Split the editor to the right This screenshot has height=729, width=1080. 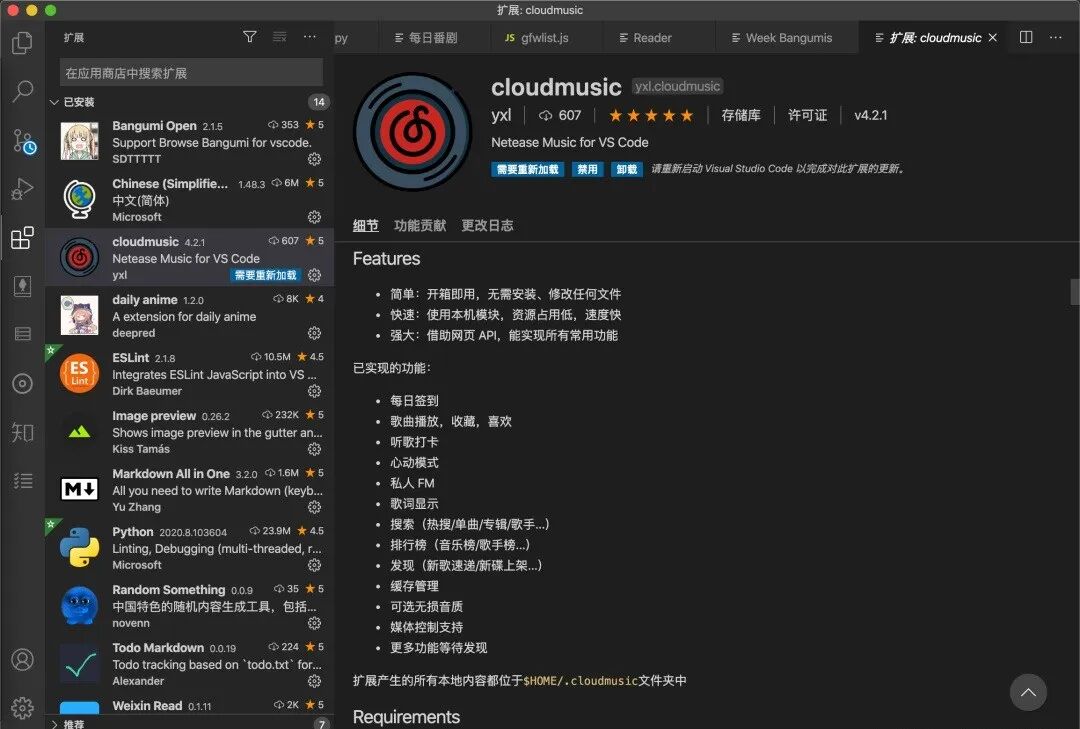click(1026, 37)
